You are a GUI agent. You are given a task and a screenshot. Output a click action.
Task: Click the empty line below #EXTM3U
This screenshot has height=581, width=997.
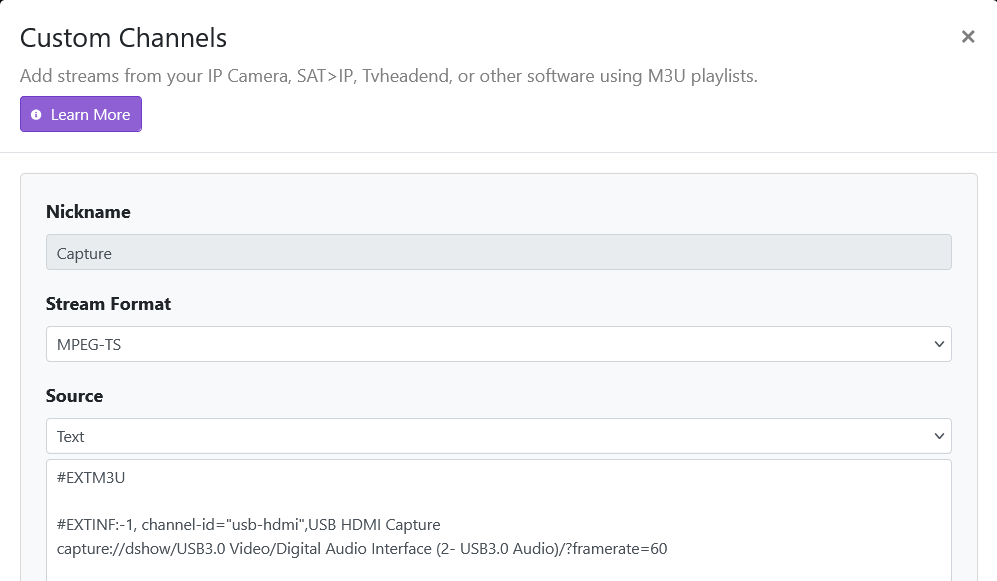[498, 501]
